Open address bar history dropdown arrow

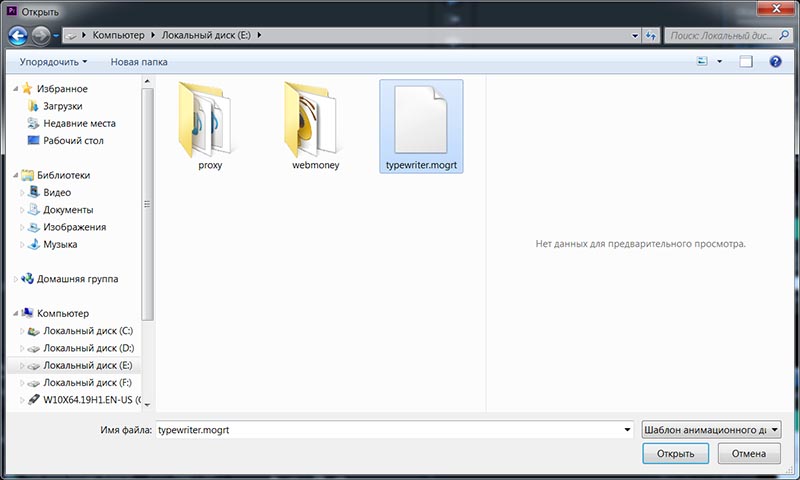(635, 36)
